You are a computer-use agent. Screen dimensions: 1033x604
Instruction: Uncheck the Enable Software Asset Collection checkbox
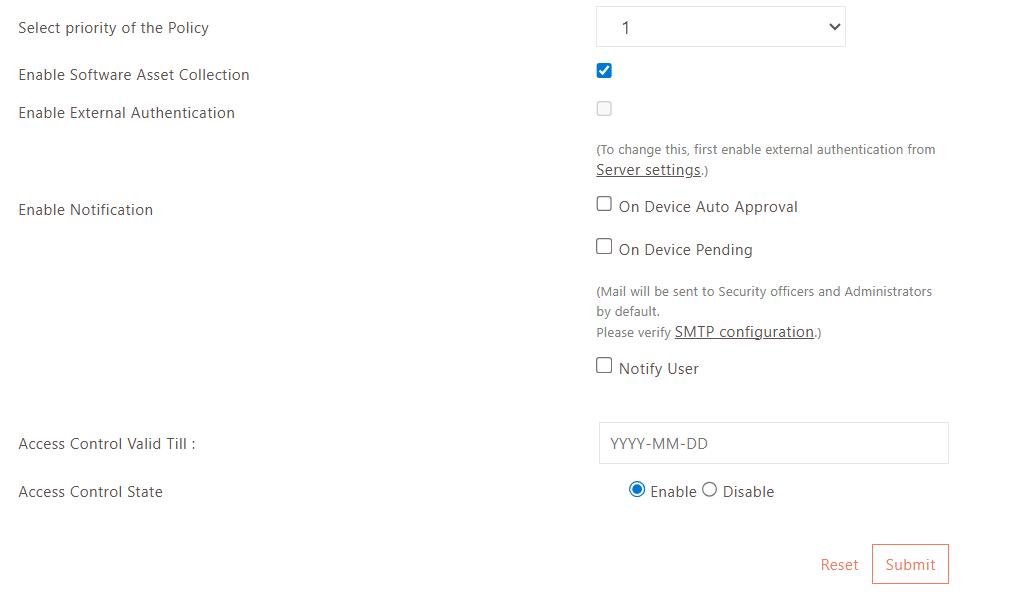tap(604, 70)
